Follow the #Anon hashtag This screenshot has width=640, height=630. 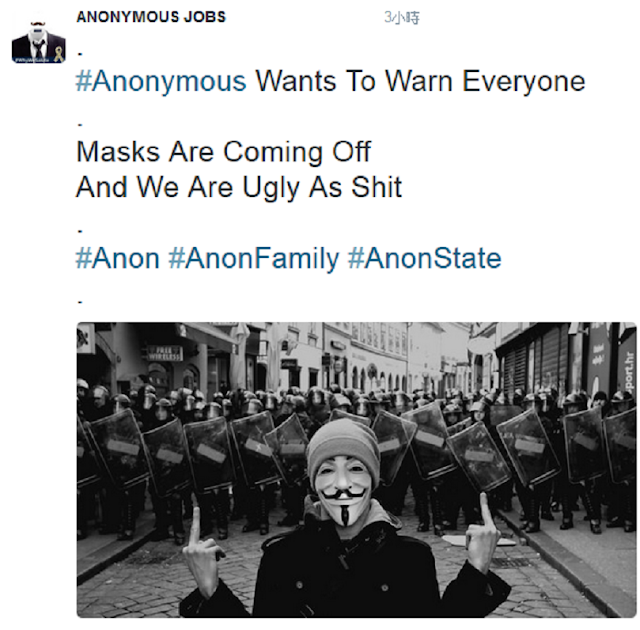click(118, 258)
